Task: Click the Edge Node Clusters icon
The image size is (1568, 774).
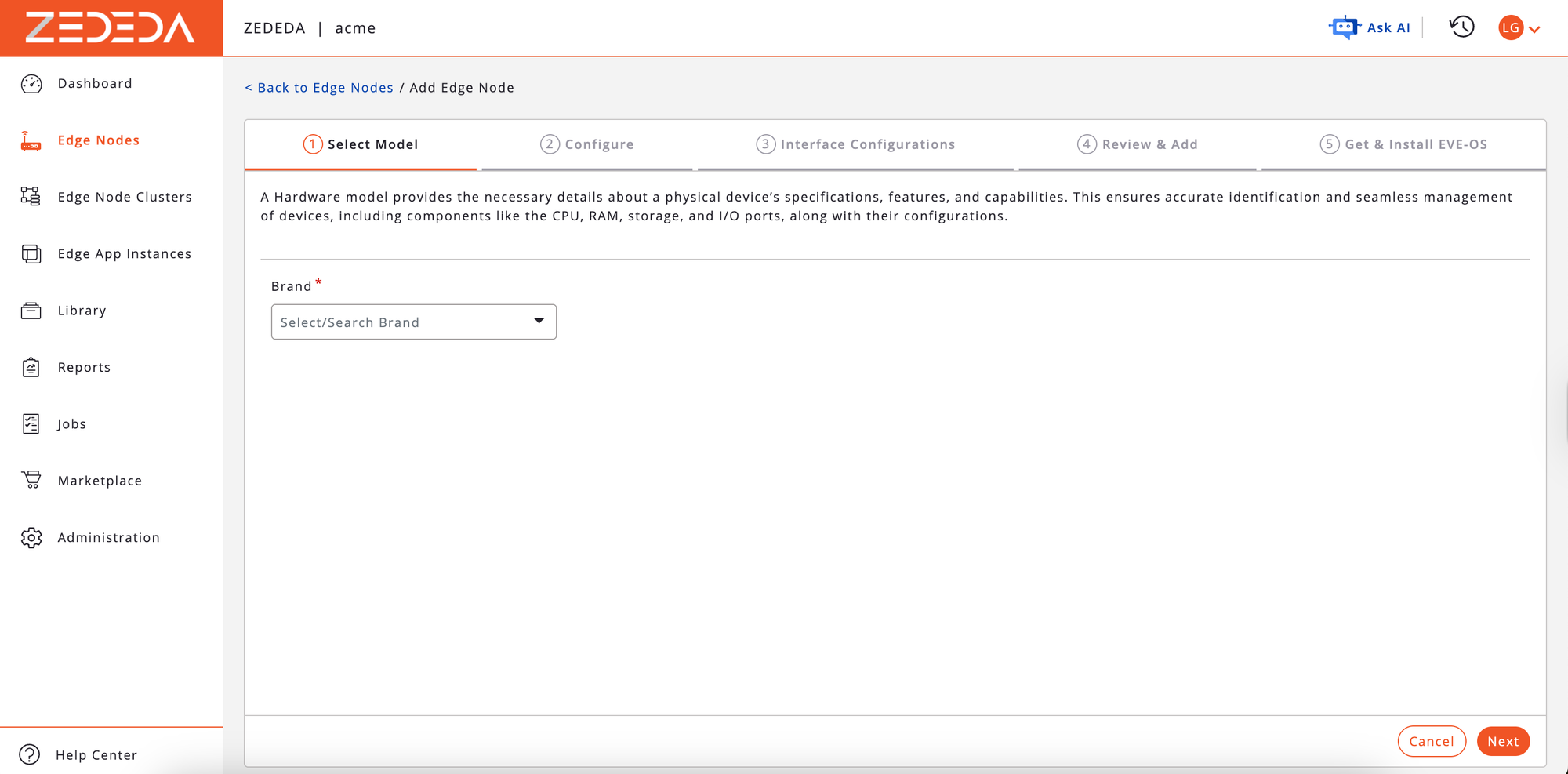Action: point(31,197)
